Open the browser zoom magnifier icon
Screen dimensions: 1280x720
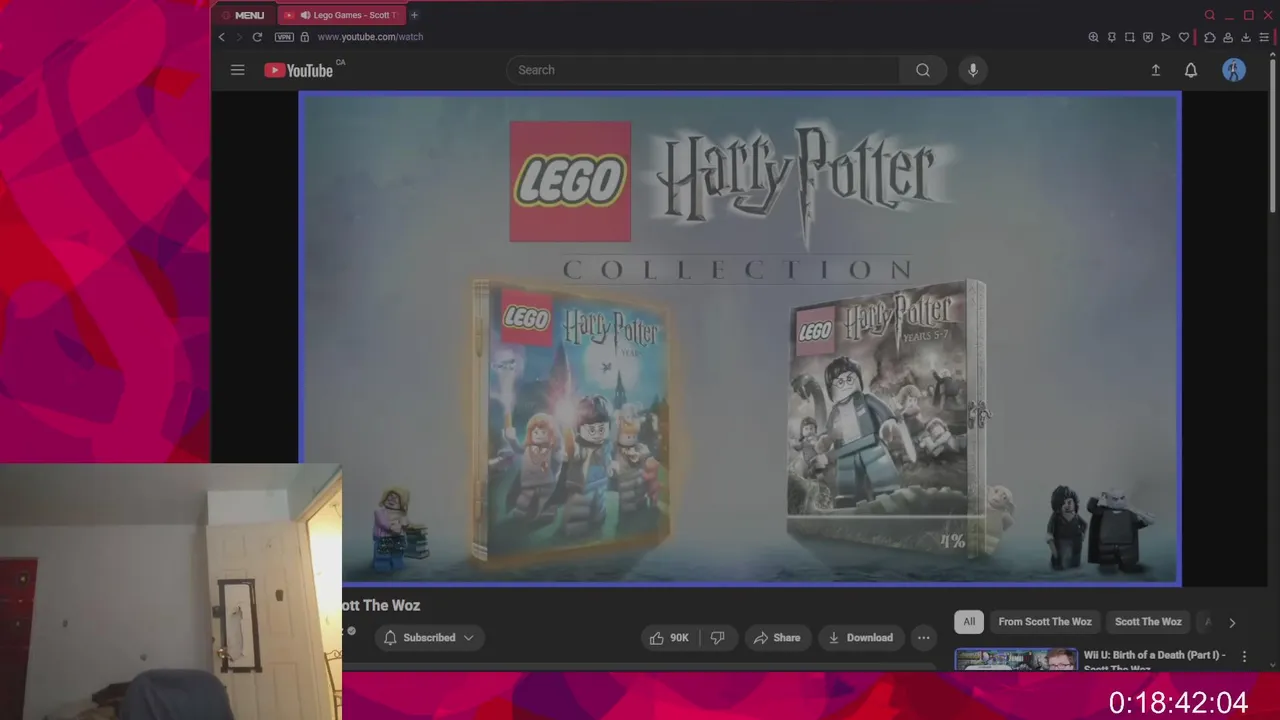pyautogui.click(x=1093, y=37)
